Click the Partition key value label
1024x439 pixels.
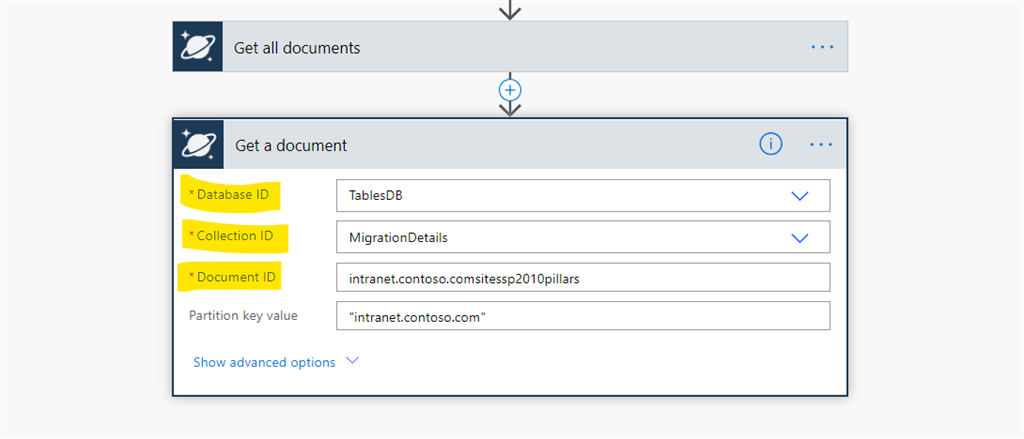pyautogui.click(x=244, y=316)
